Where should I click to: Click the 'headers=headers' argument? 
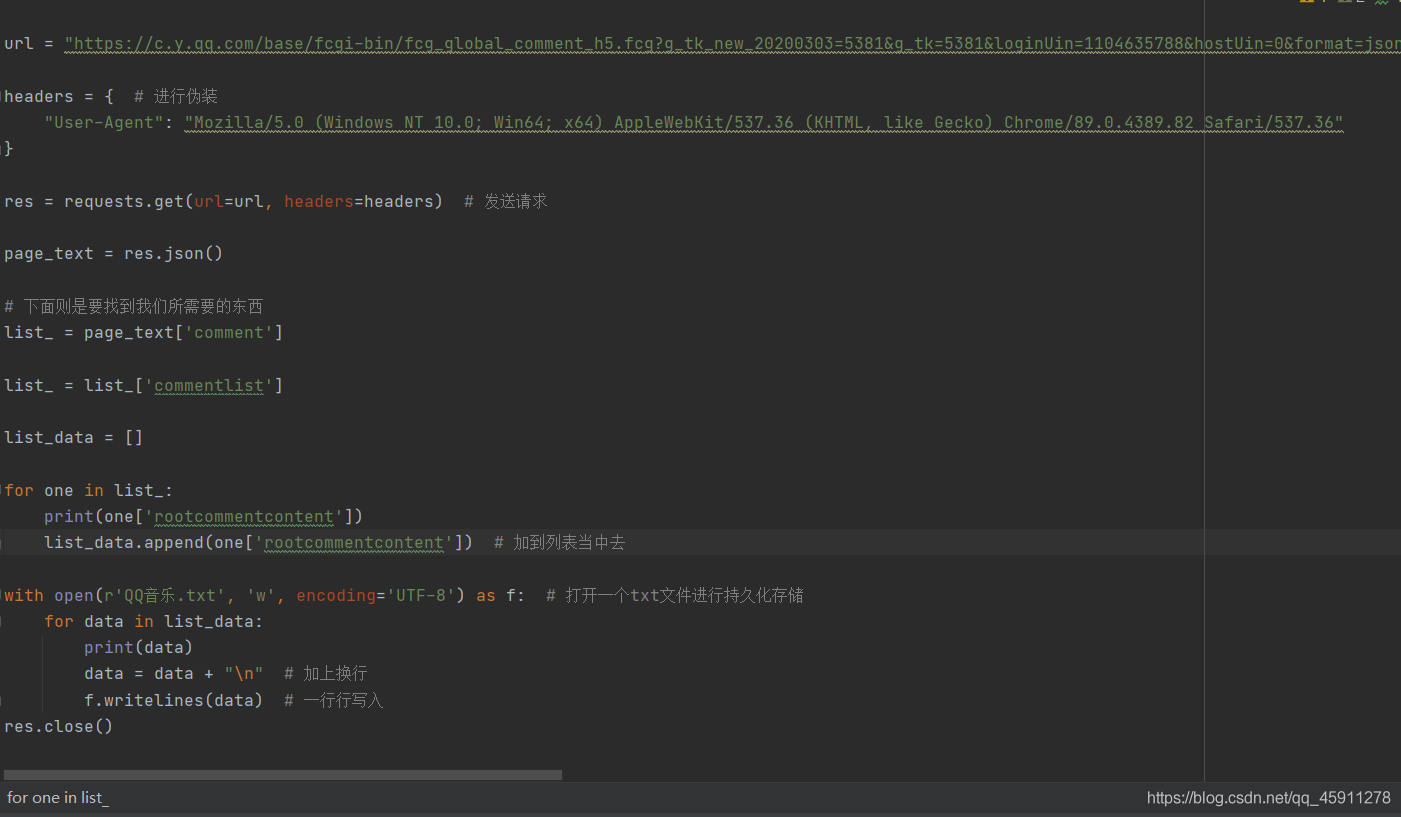pos(359,202)
